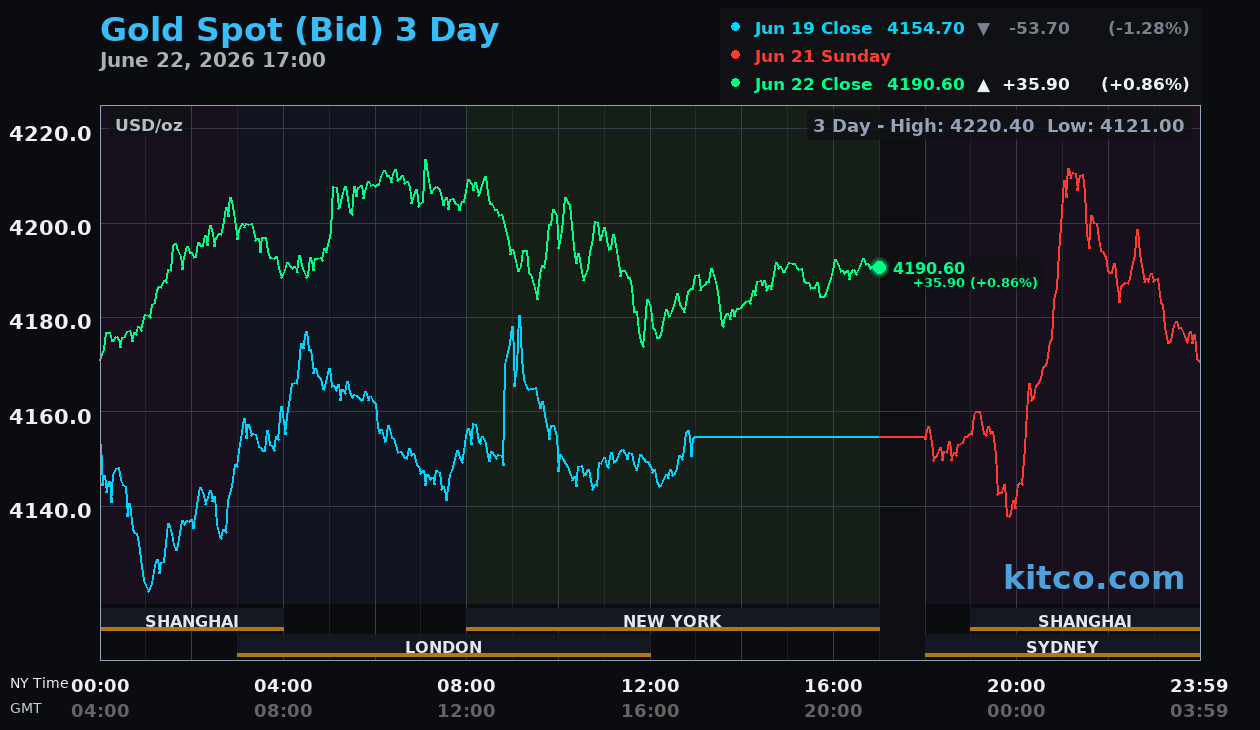1260x730 pixels.
Task: Click the 3 Day High Low summary label
Action: pos(998,126)
